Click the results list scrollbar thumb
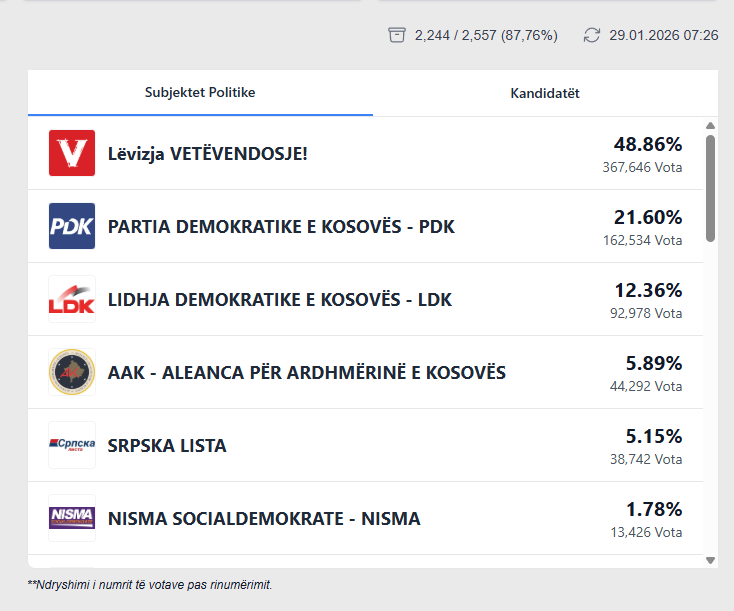Viewport: 734px width, 611px height. (710, 188)
